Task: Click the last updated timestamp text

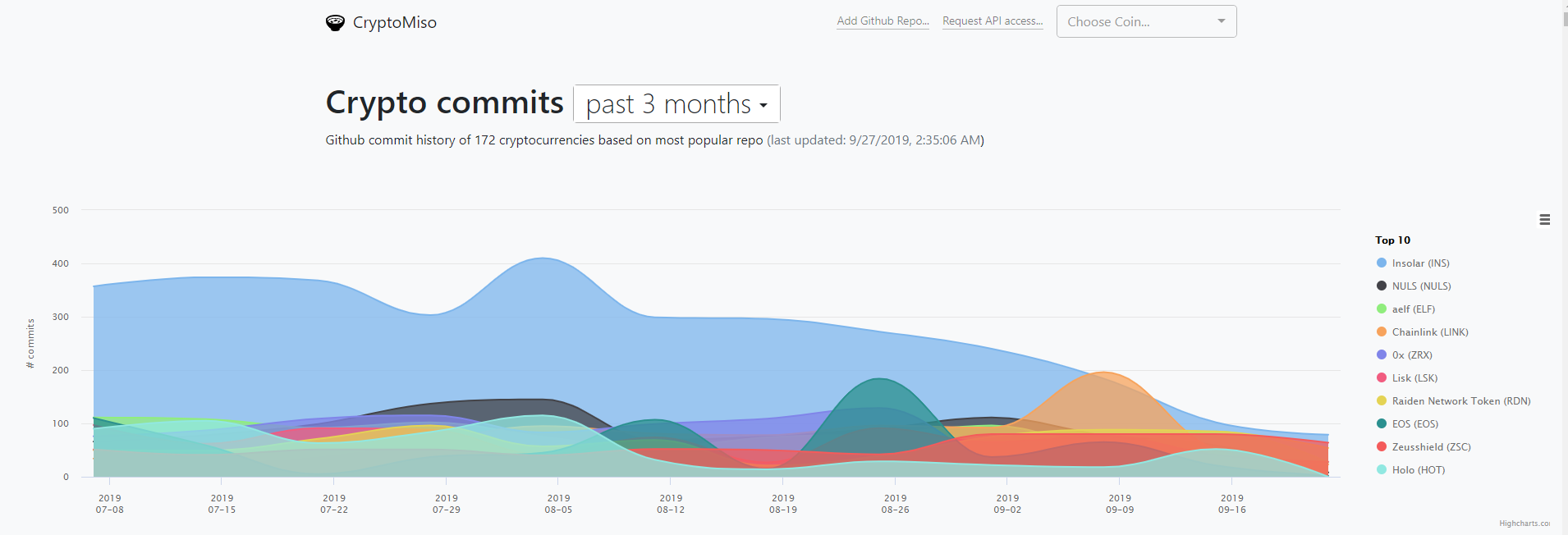Action: point(875,140)
